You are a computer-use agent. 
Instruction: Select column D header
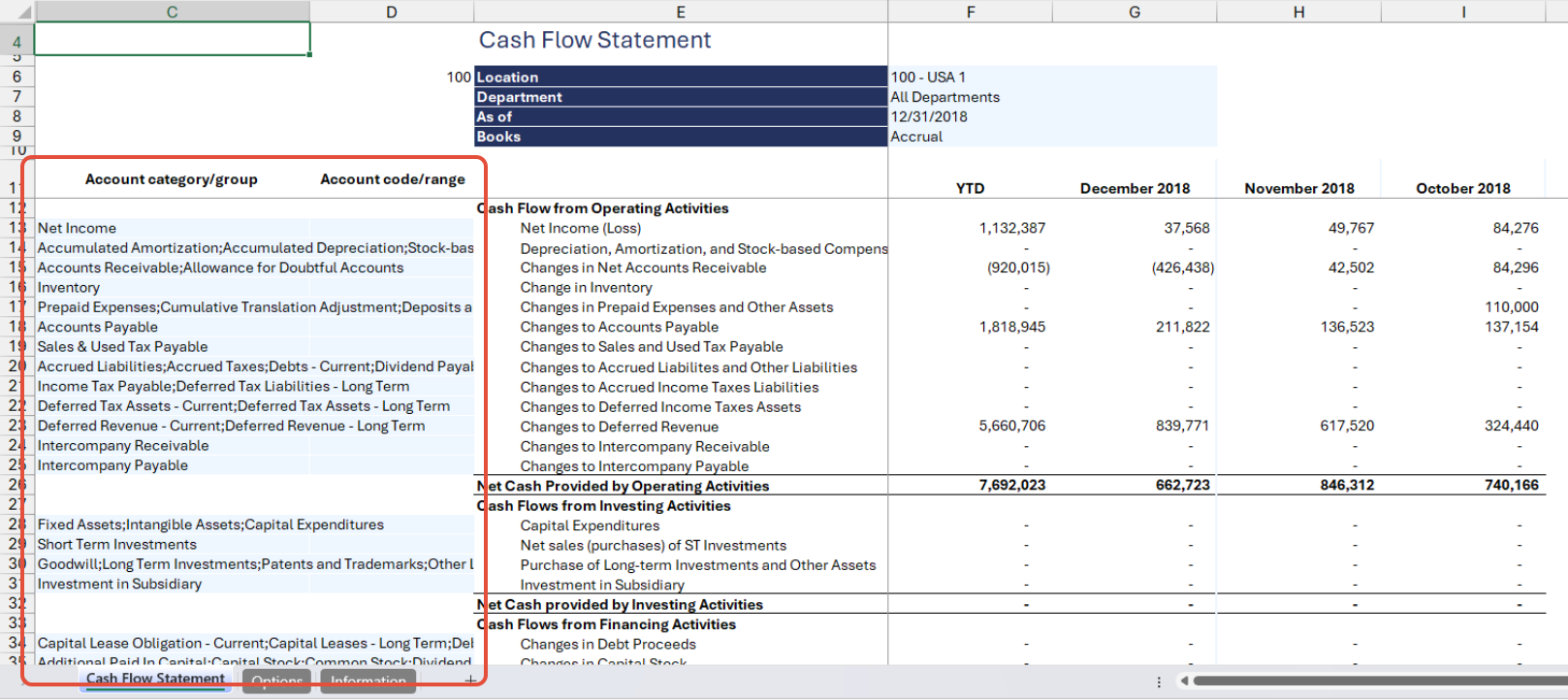pos(392,12)
